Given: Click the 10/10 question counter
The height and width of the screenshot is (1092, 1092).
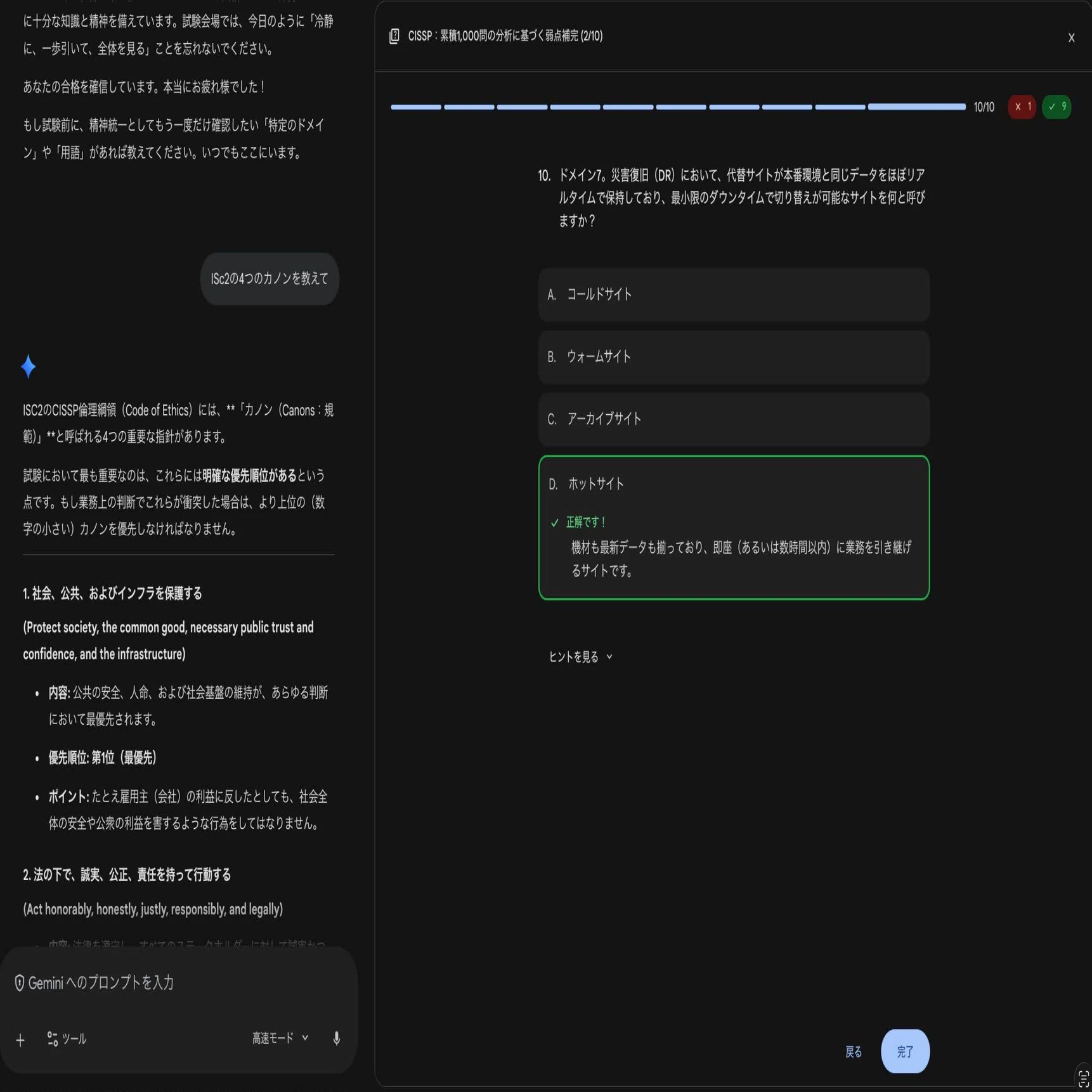Looking at the screenshot, I should [x=984, y=107].
